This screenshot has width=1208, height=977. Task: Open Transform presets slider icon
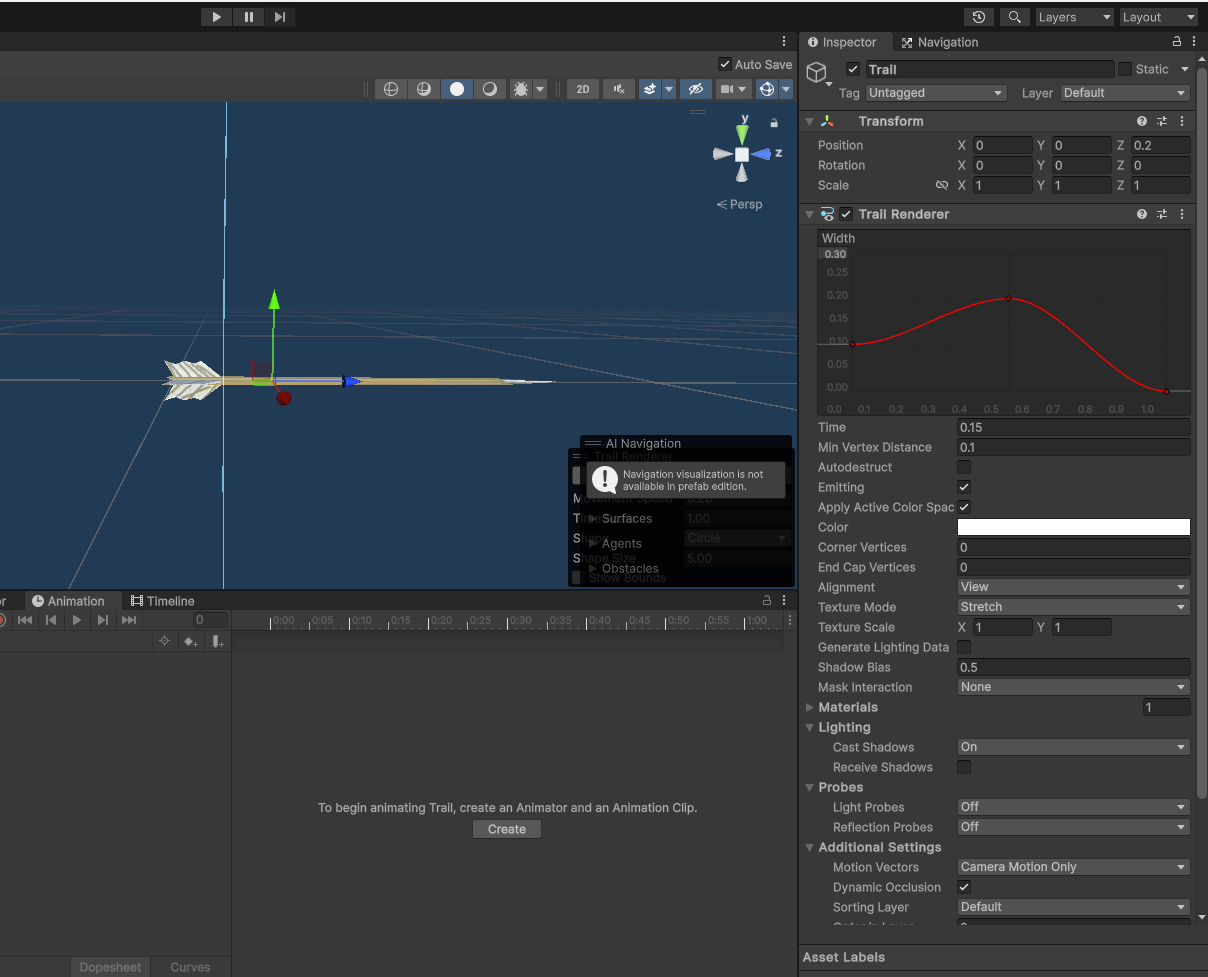(1162, 121)
